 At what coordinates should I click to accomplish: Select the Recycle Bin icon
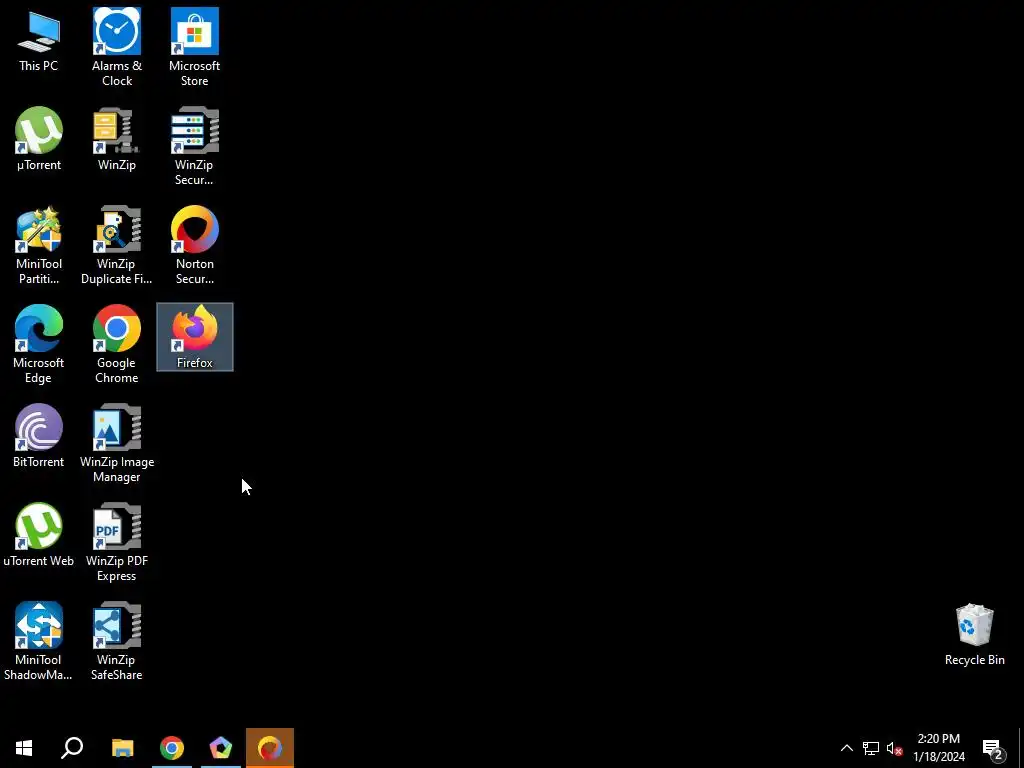[x=974, y=635]
